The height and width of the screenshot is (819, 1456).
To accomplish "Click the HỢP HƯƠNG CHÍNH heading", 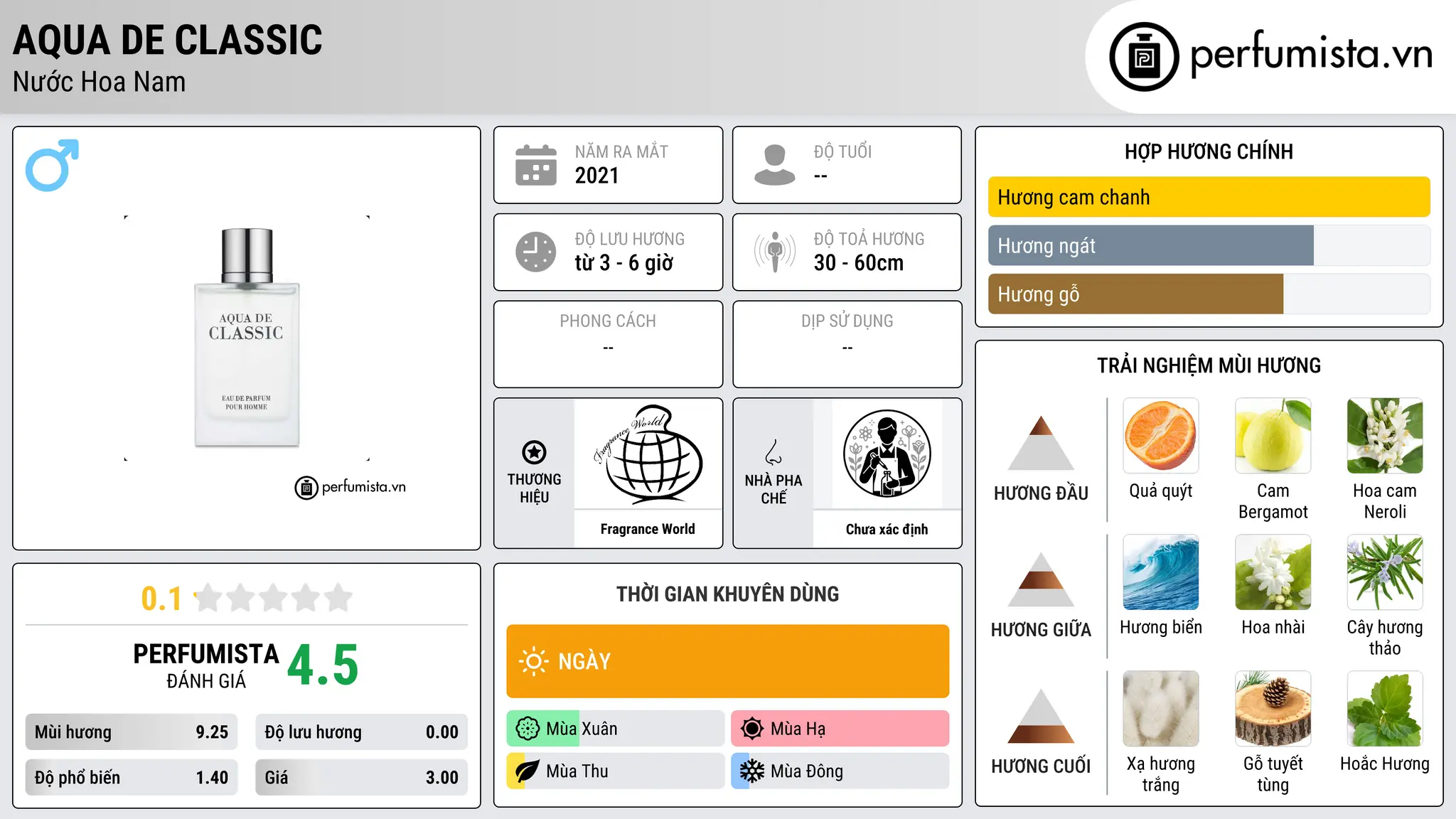I will pos(1209,151).
